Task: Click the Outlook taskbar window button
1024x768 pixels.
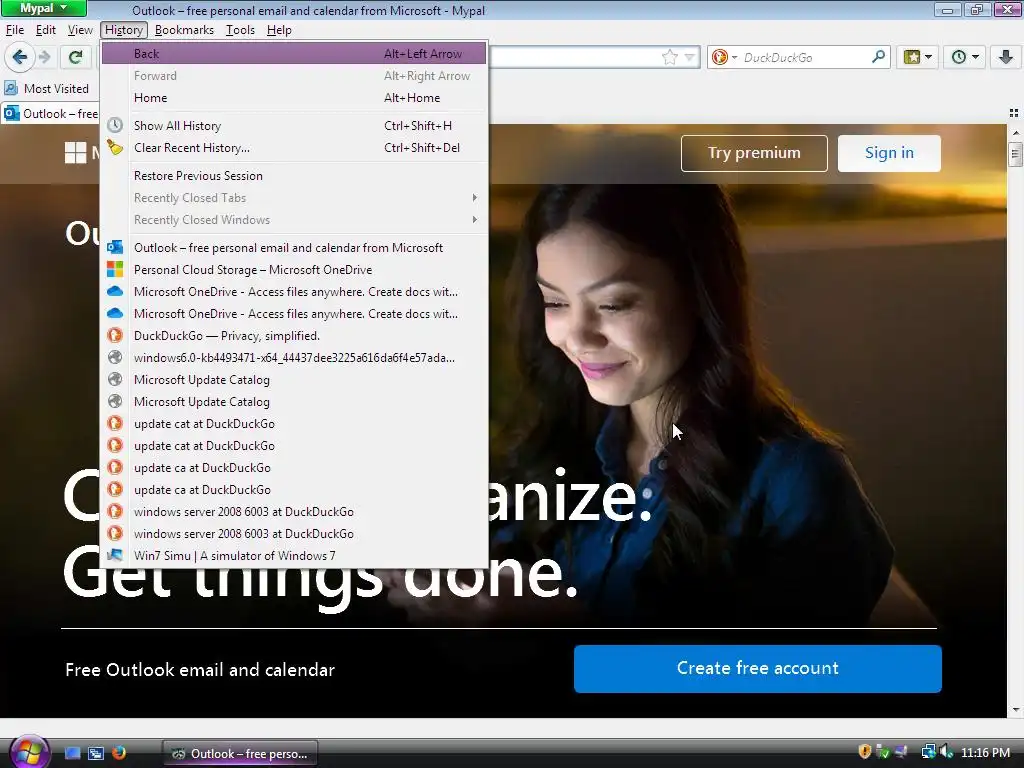Action: click(x=240, y=754)
